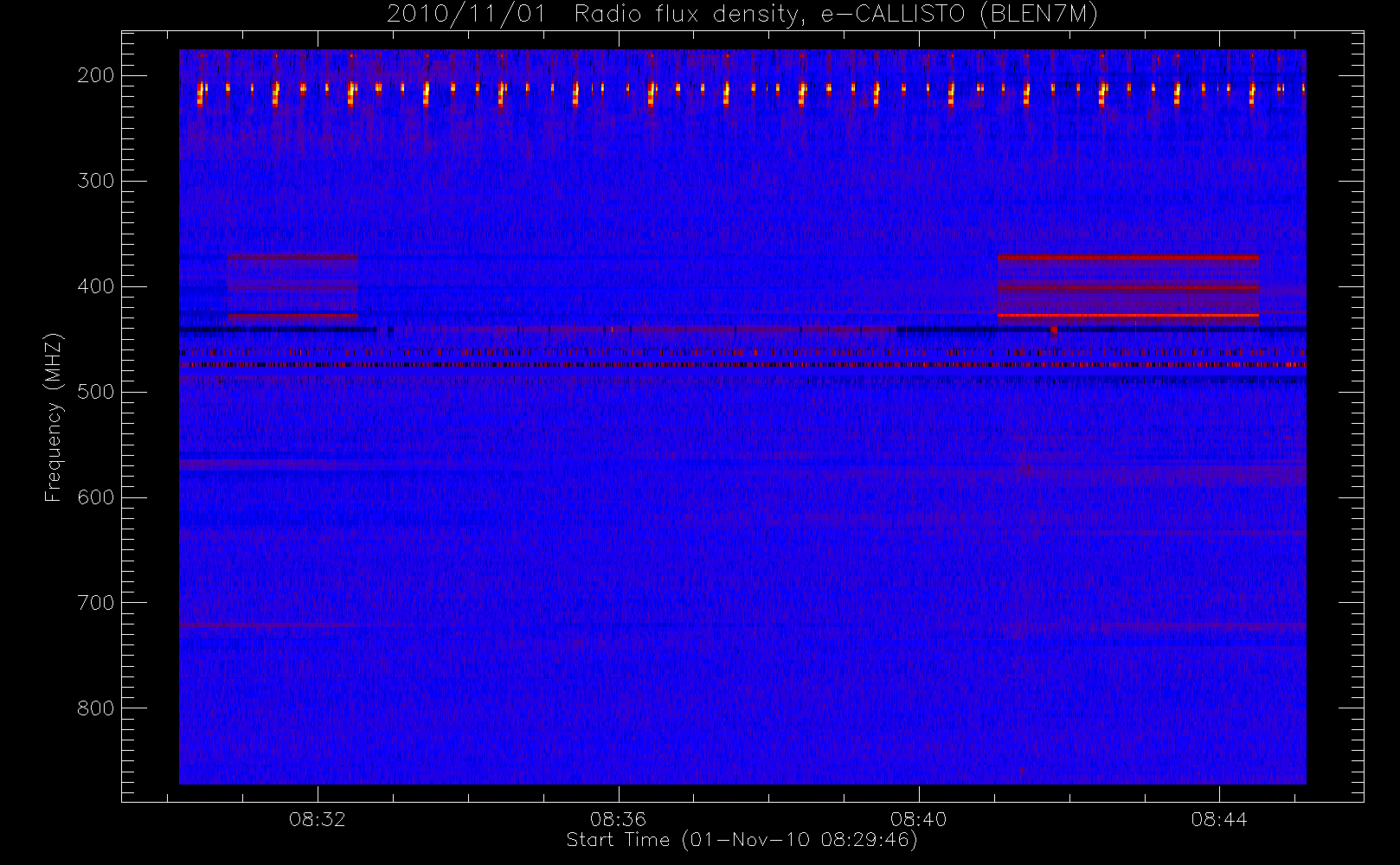The width and height of the screenshot is (1400, 865).
Task: Select the 700 frequency tick label
Action: [95, 603]
